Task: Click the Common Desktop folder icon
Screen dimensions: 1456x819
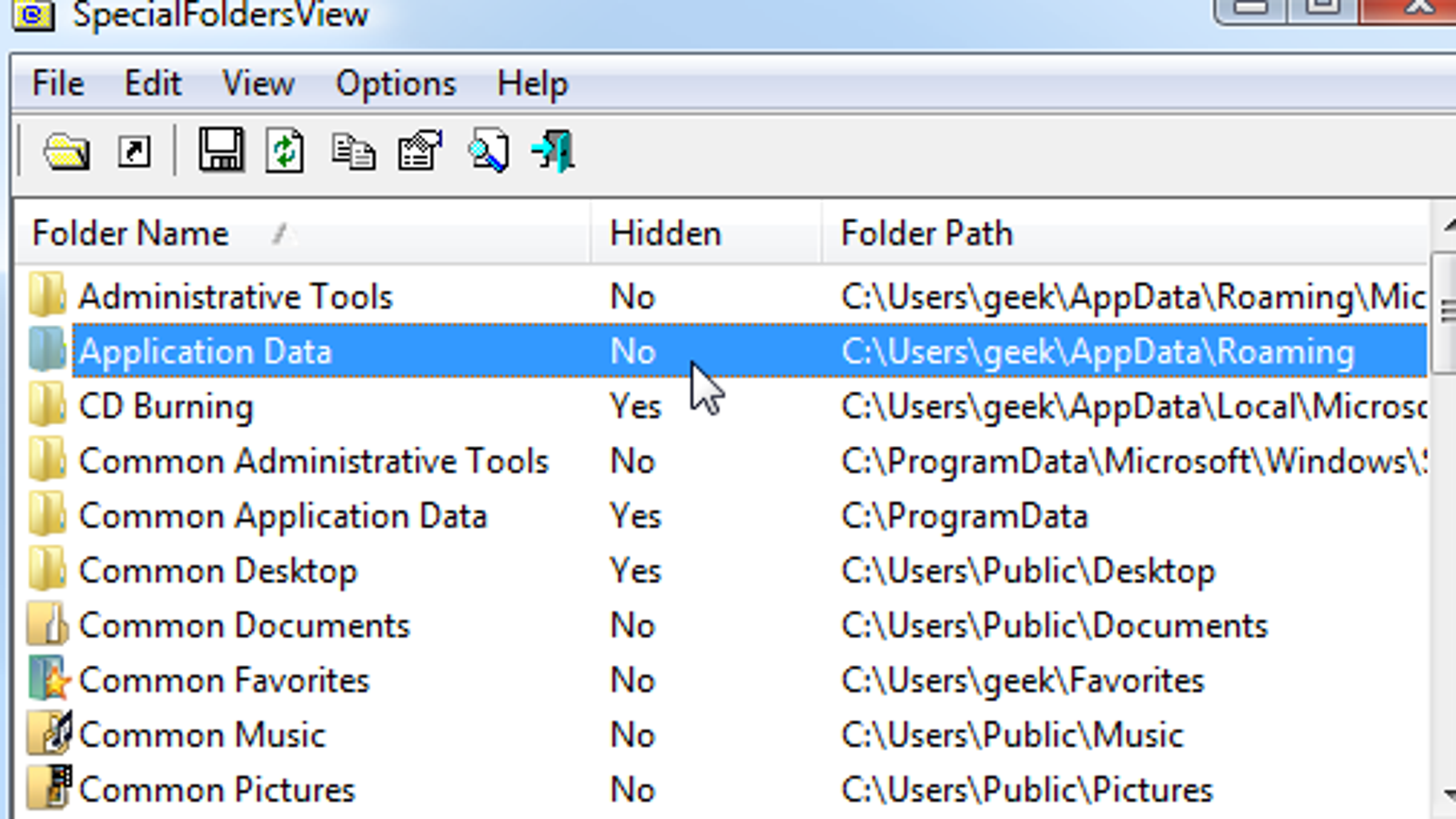Action: (47, 570)
